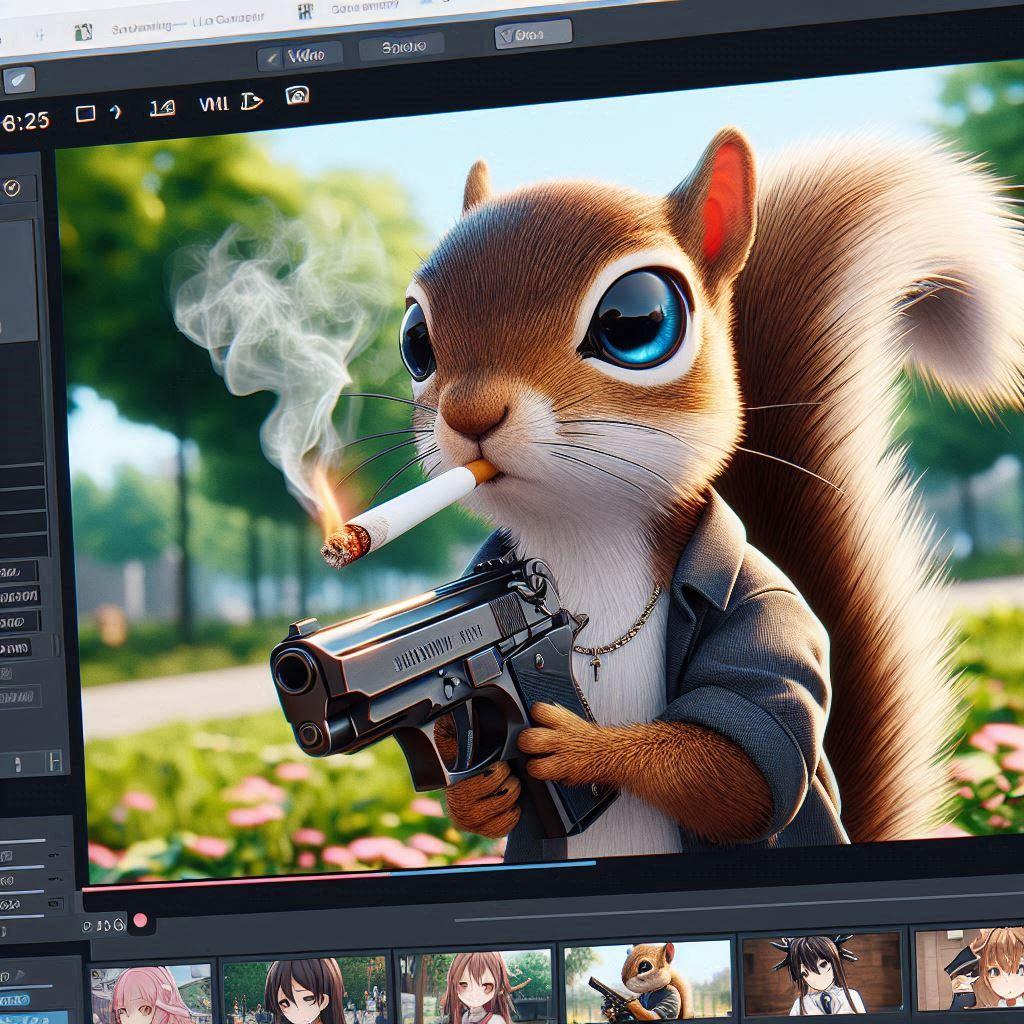Click the playback progress bar under the preview
This screenshot has width=1024, height=1024.
(340, 875)
